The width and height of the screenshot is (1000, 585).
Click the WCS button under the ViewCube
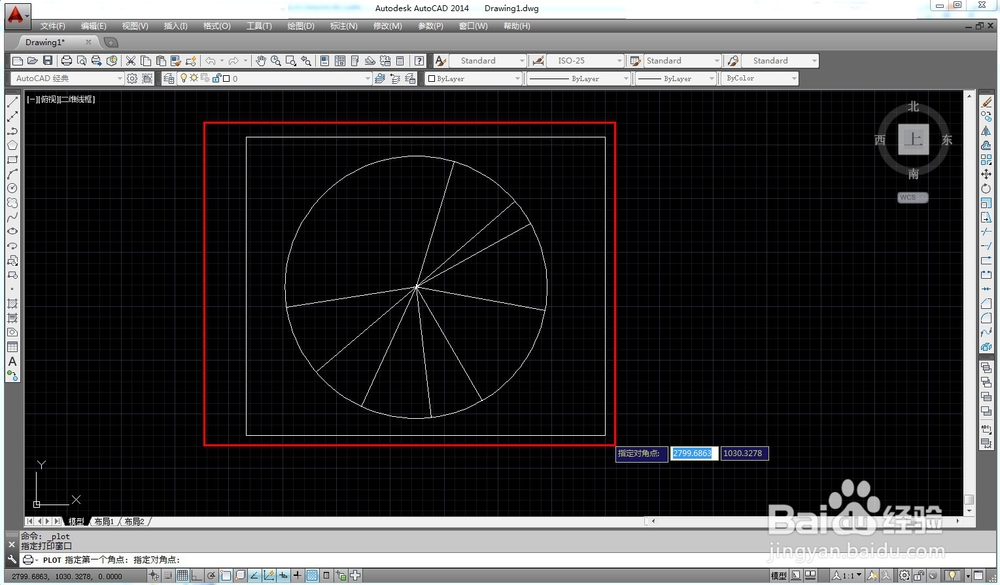pyautogui.click(x=912, y=198)
